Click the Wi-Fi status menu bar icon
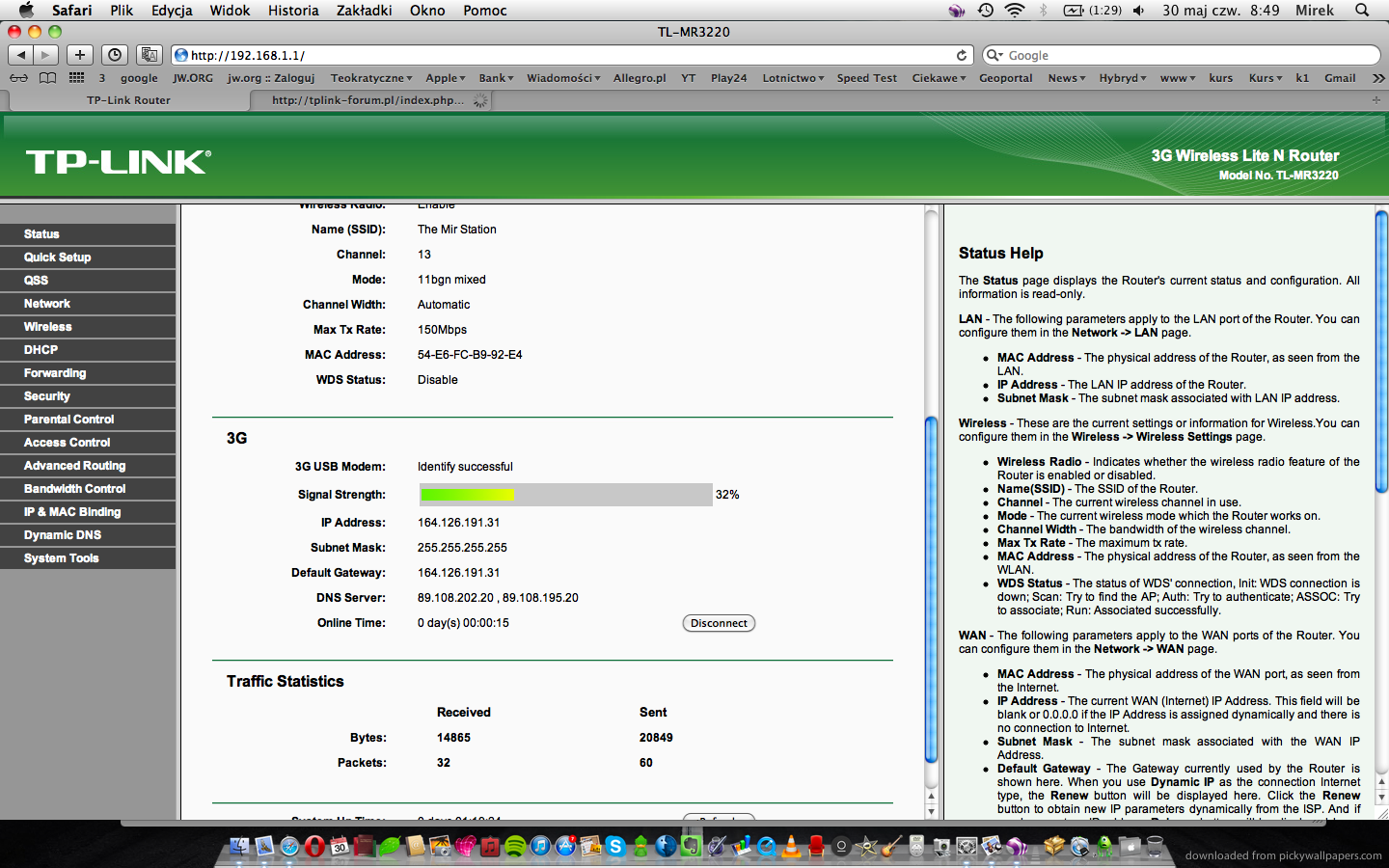Image resolution: width=1389 pixels, height=868 pixels. (1015, 10)
